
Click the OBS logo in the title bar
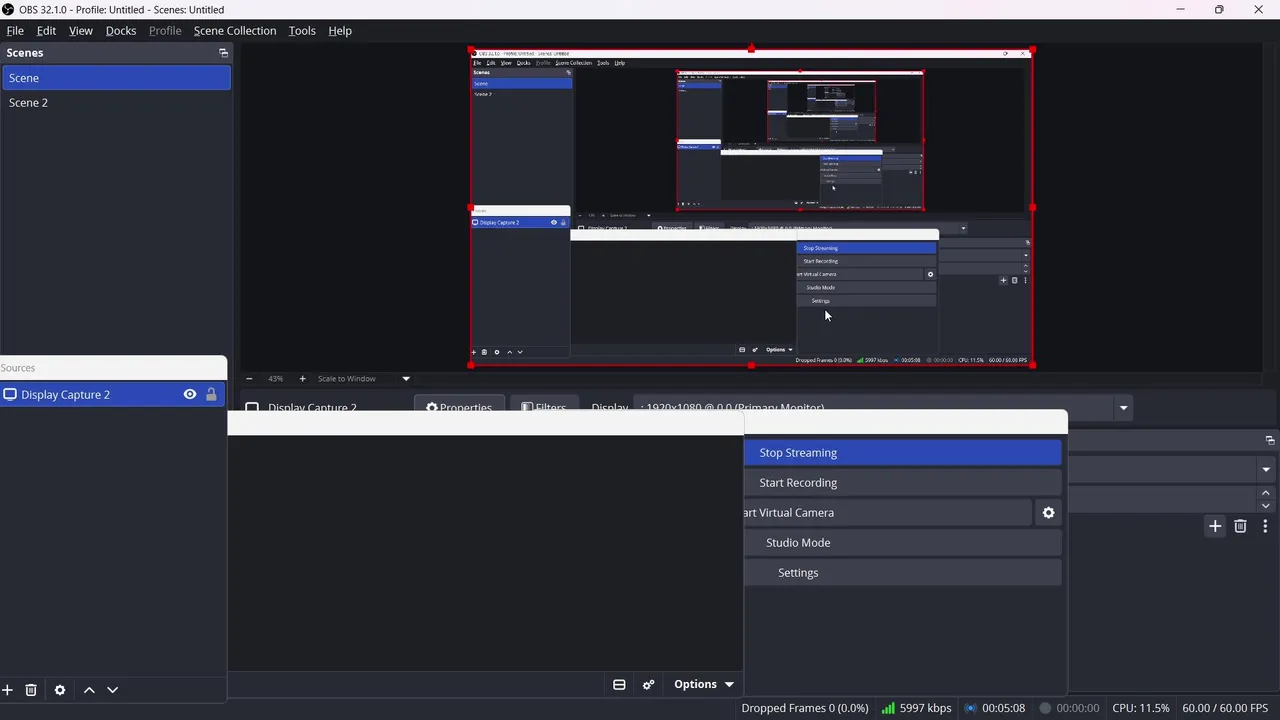tap(8, 10)
